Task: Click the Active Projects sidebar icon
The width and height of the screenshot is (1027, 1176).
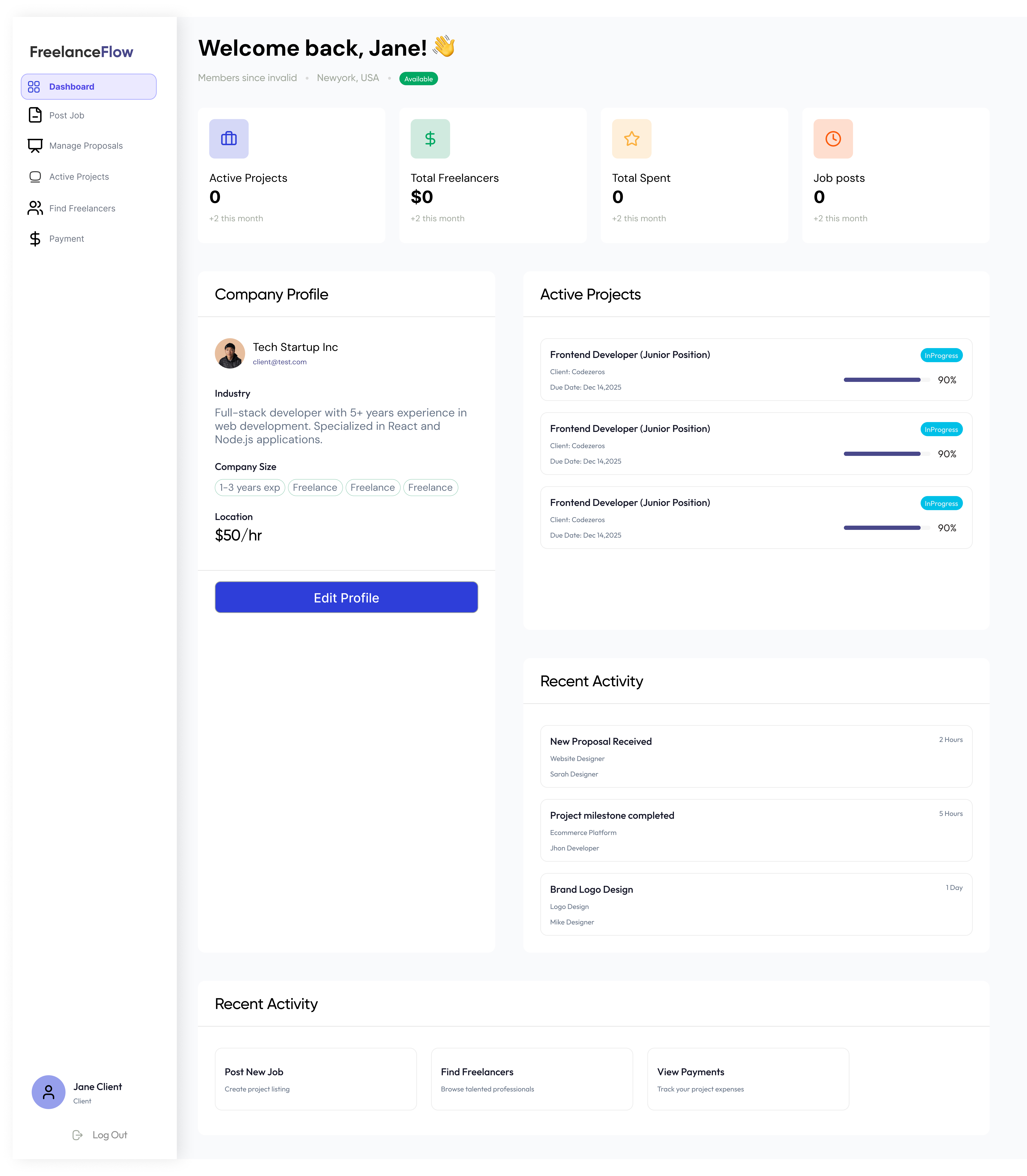Action: [35, 177]
